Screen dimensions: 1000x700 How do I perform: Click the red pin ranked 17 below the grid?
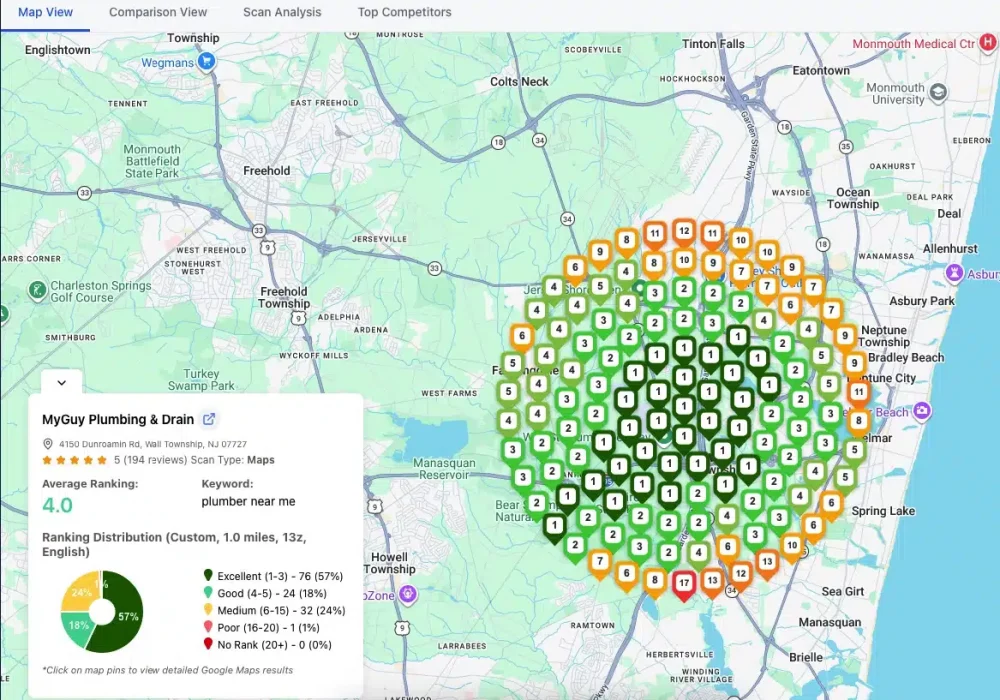684,582
